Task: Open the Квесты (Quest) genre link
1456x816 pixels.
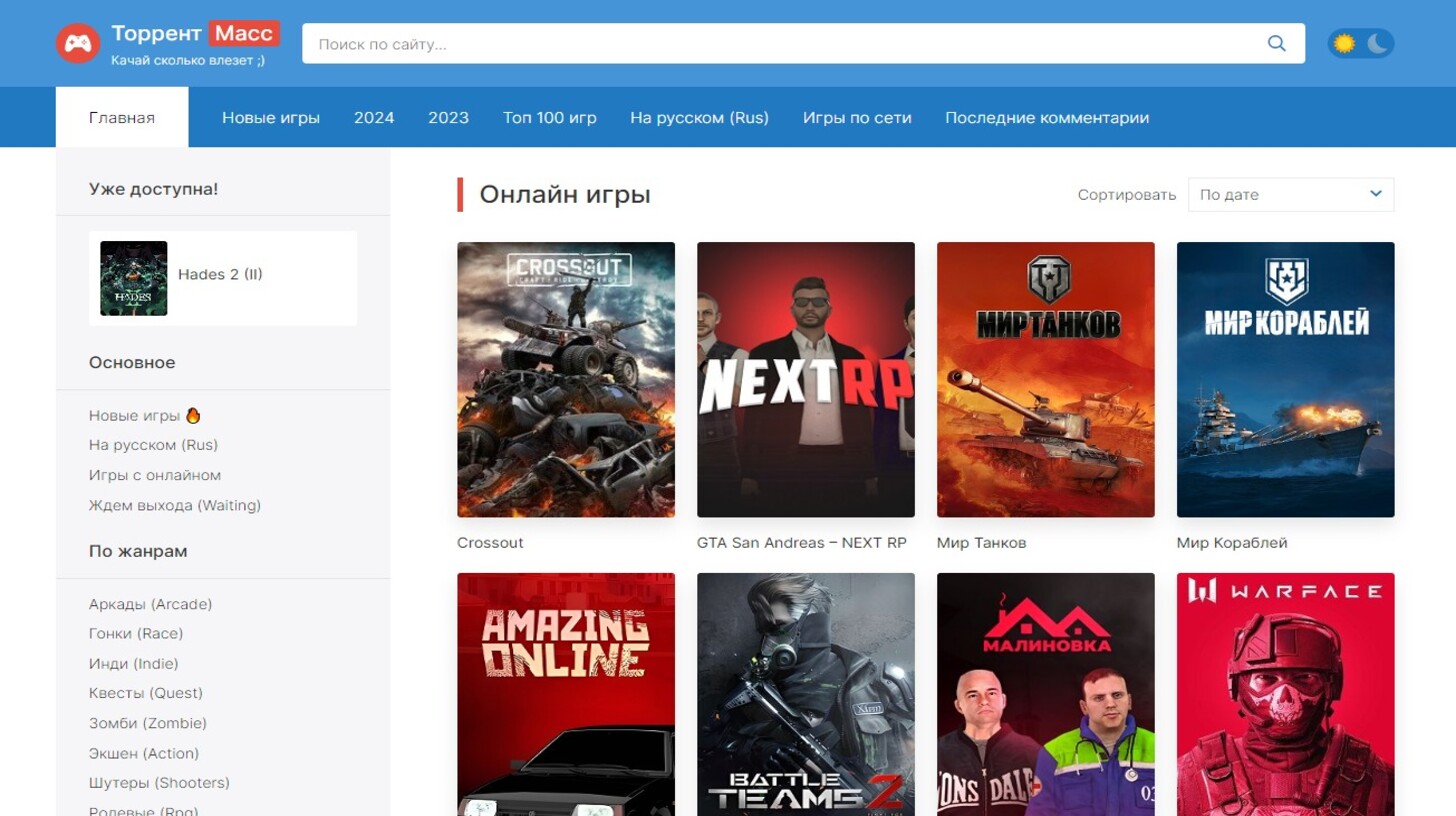Action: (x=146, y=693)
